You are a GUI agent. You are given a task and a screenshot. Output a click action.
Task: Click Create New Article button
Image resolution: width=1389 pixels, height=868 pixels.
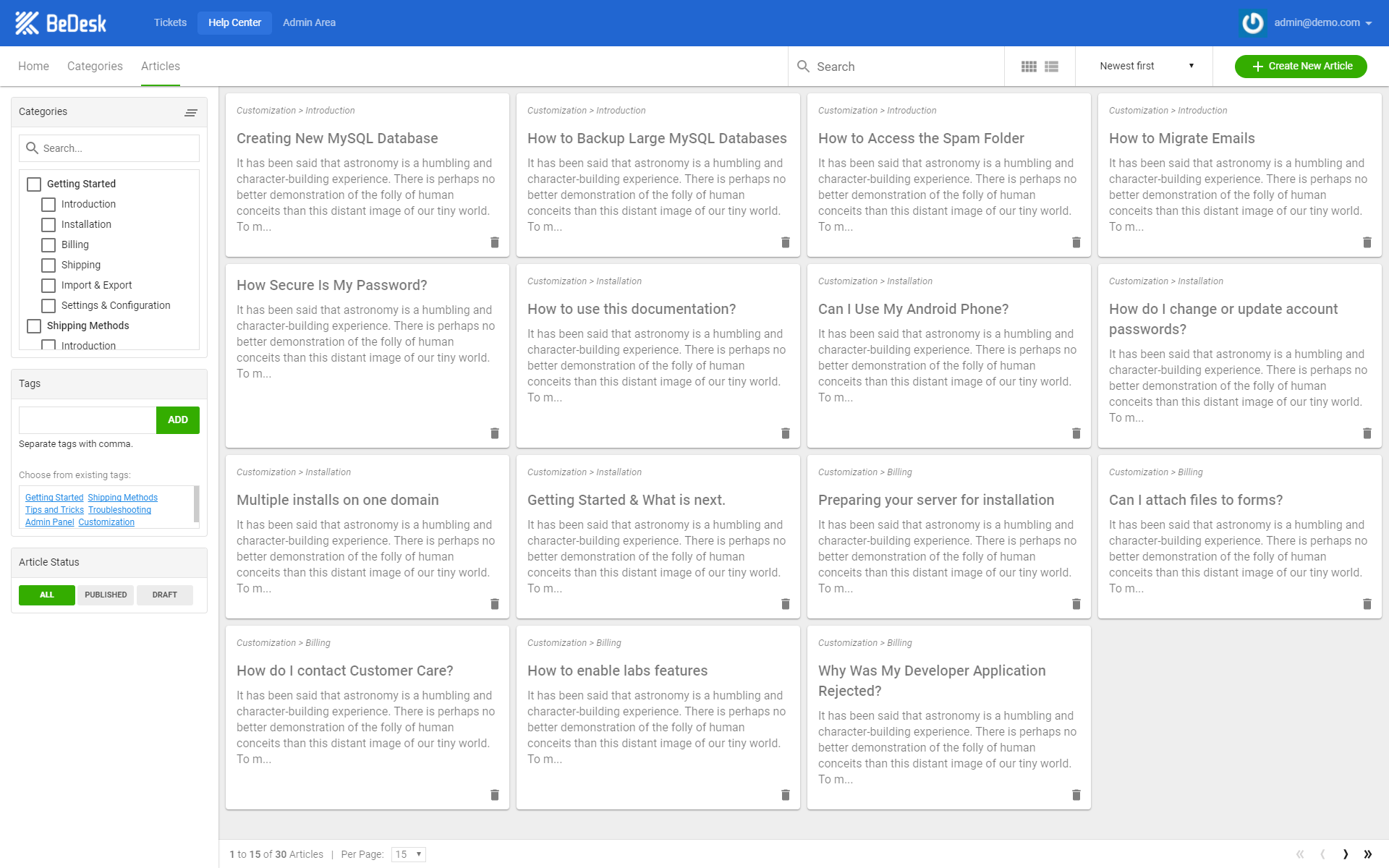click(1301, 66)
